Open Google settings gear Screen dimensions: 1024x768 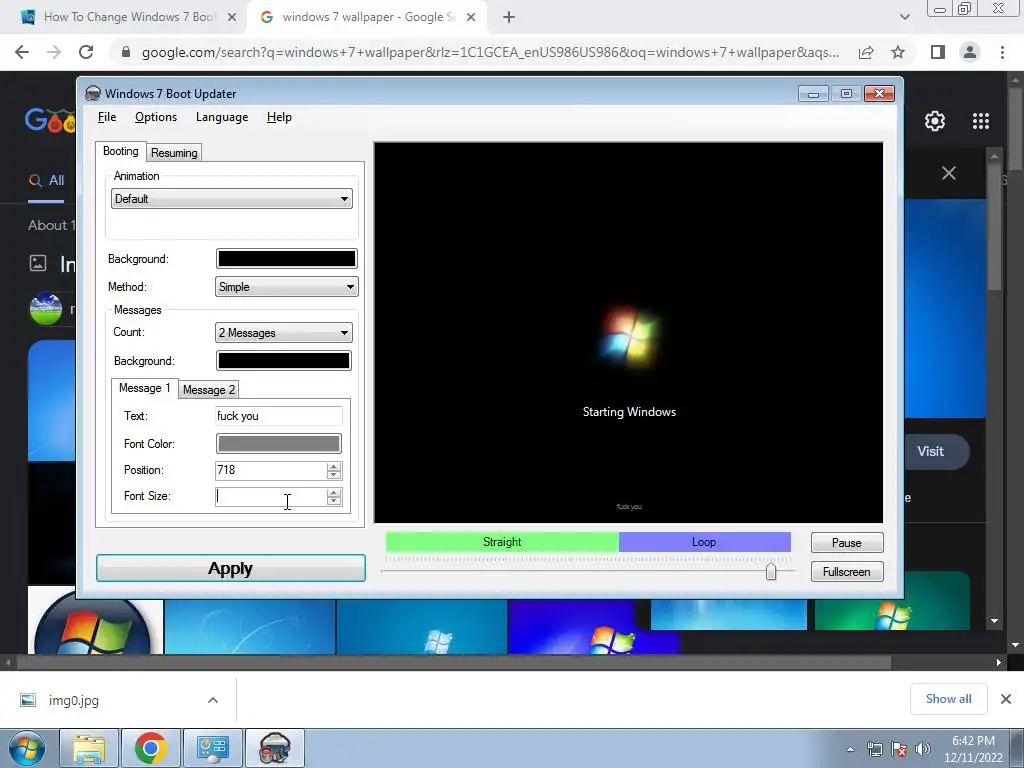[935, 121]
